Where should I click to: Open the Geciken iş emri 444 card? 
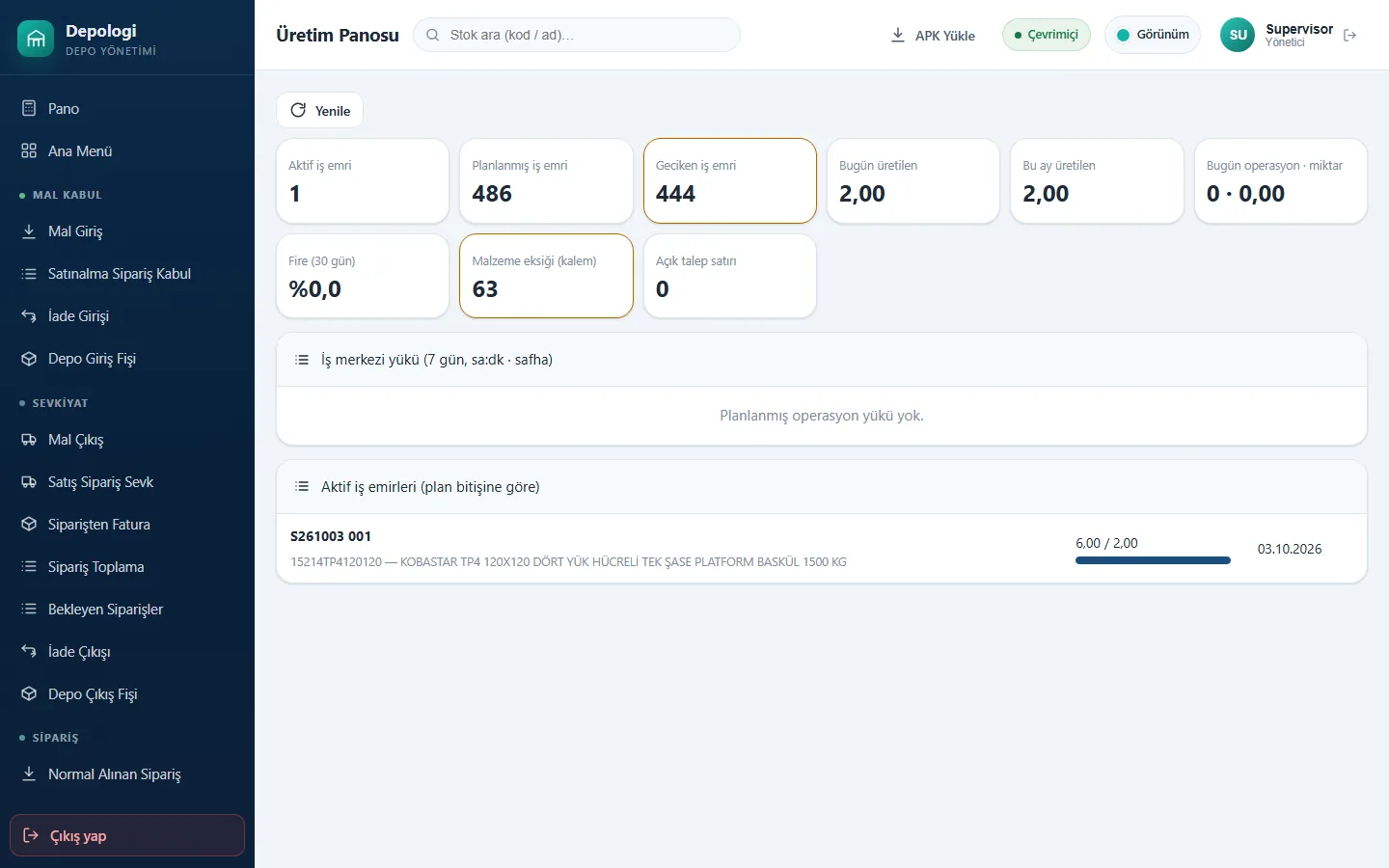pyautogui.click(x=730, y=180)
